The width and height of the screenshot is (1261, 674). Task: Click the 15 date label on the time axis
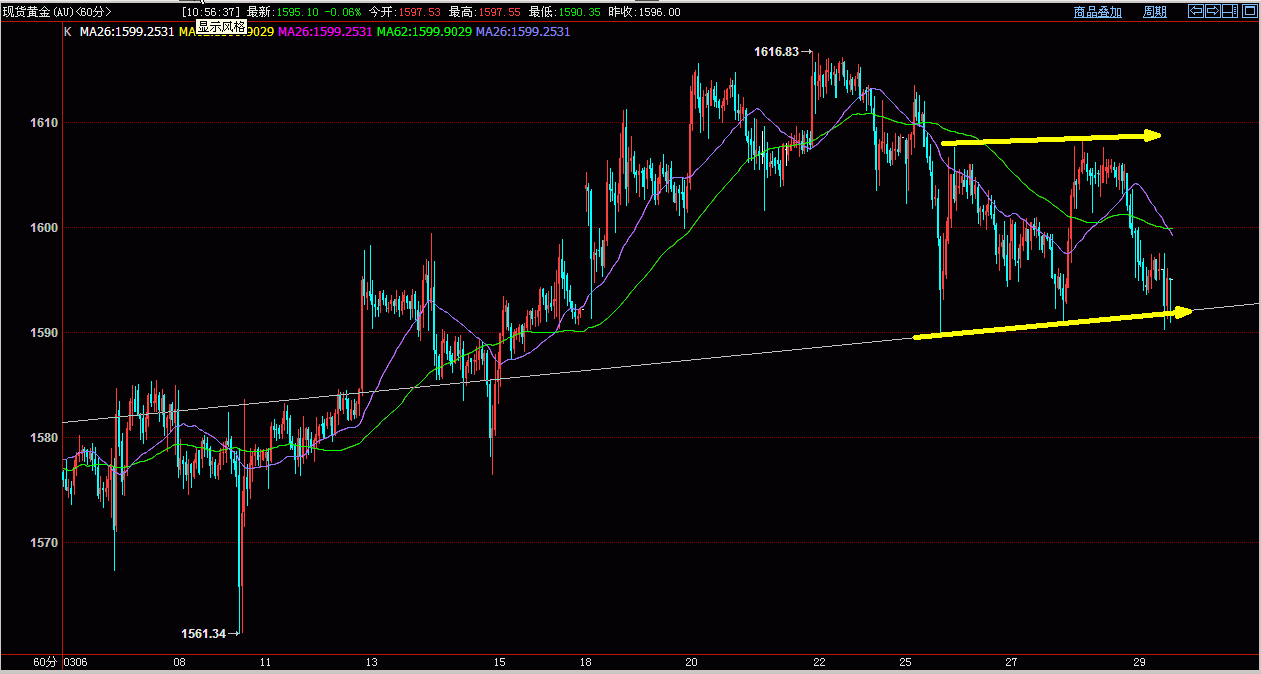coord(499,662)
